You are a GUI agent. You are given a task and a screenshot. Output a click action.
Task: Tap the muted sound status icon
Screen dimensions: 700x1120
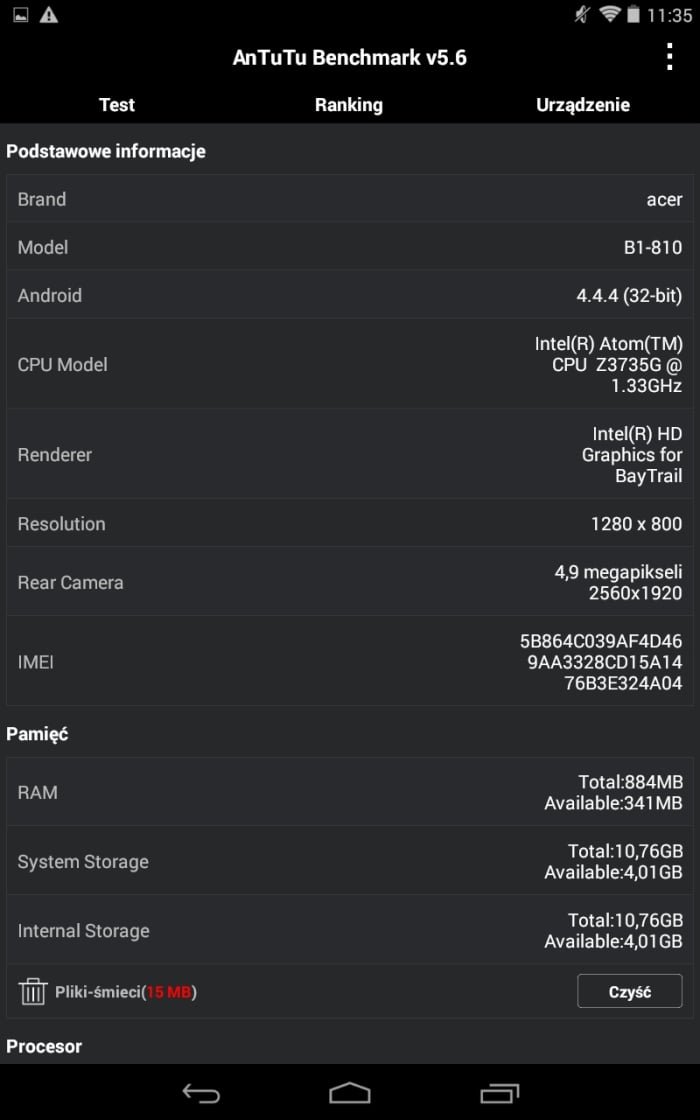[x=582, y=14]
